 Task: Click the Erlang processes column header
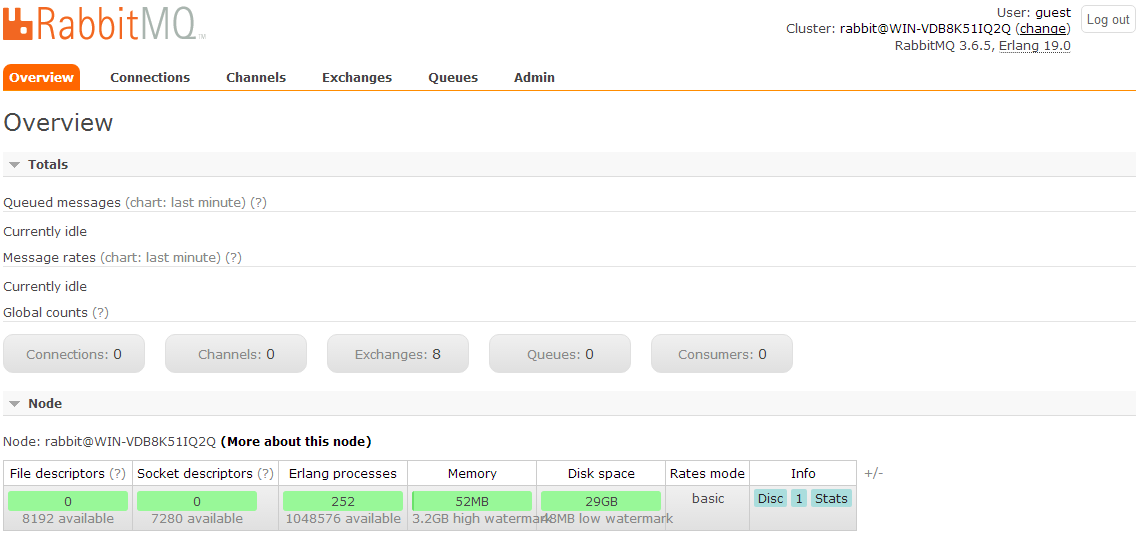343,474
